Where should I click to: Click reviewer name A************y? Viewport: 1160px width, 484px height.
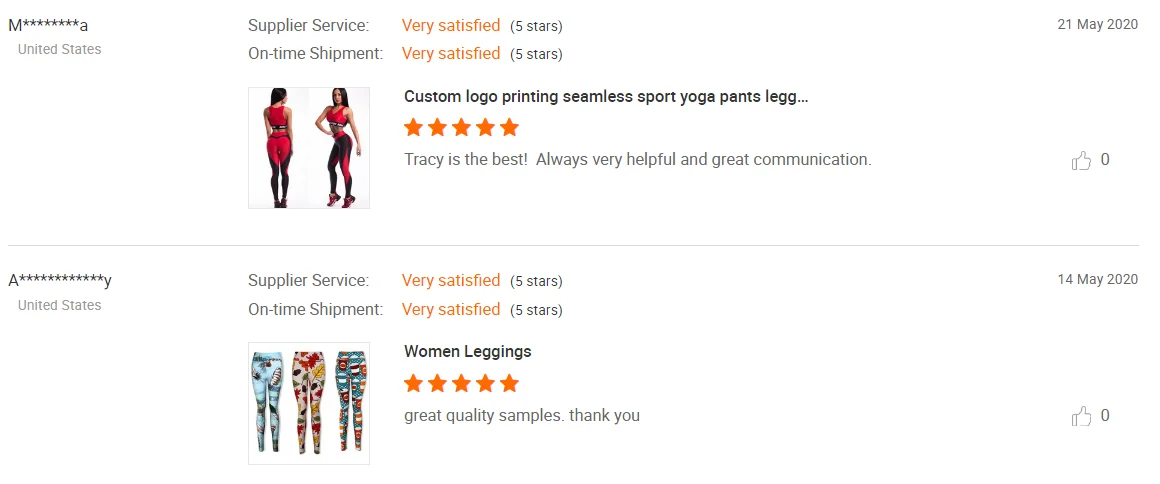pyautogui.click(x=60, y=281)
